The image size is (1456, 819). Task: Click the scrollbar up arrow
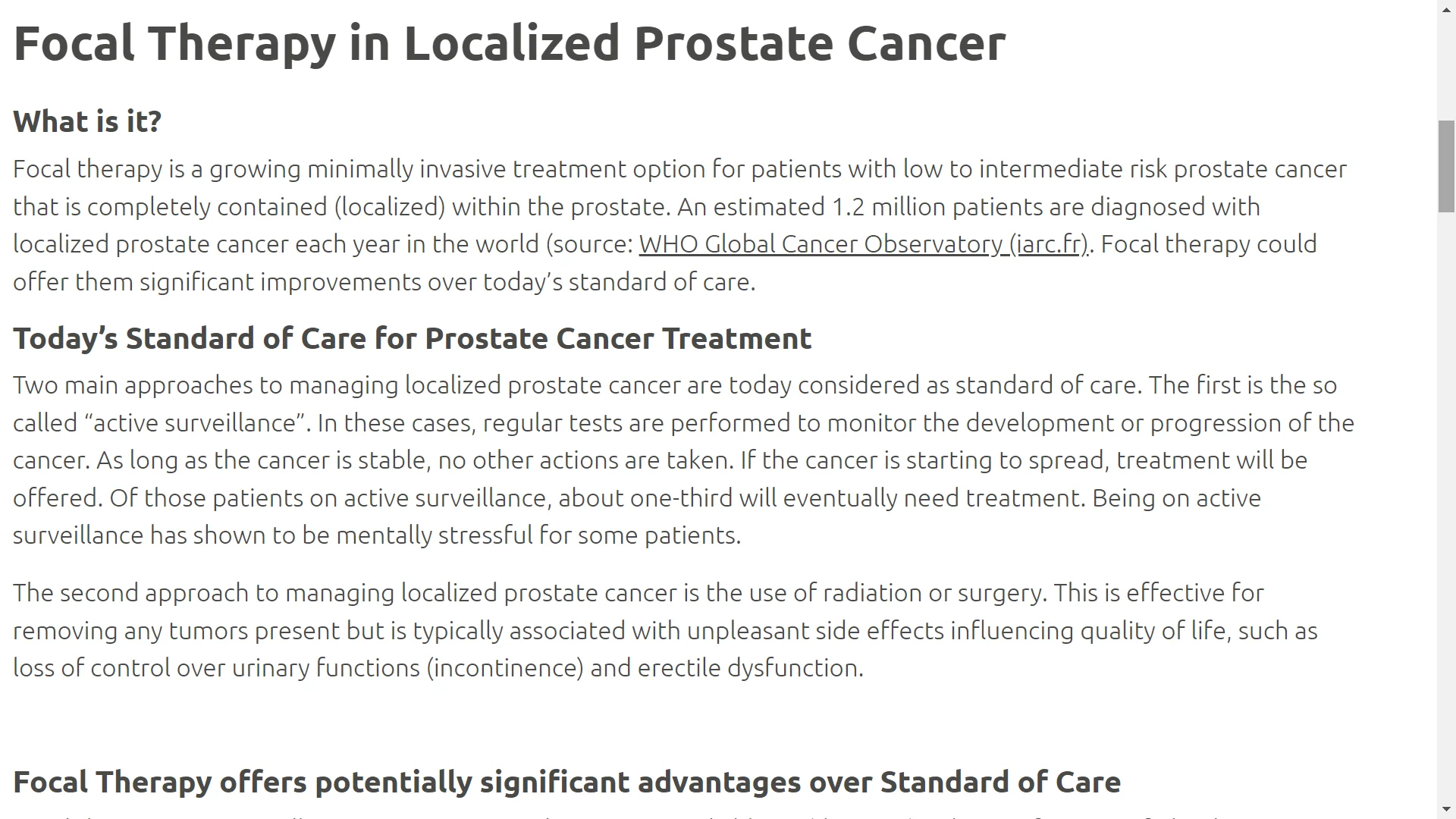pyautogui.click(x=1446, y=8)
